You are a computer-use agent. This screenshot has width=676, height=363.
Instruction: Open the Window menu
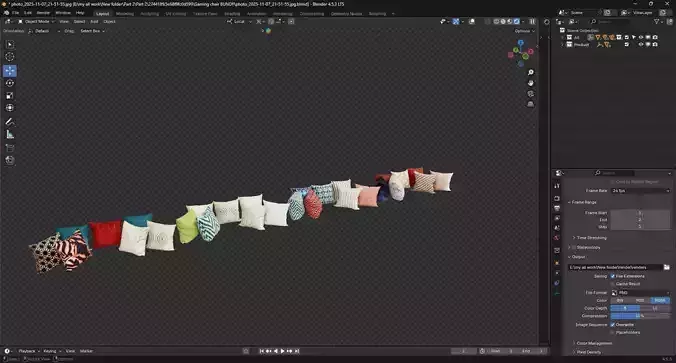[x=63, y=13]
